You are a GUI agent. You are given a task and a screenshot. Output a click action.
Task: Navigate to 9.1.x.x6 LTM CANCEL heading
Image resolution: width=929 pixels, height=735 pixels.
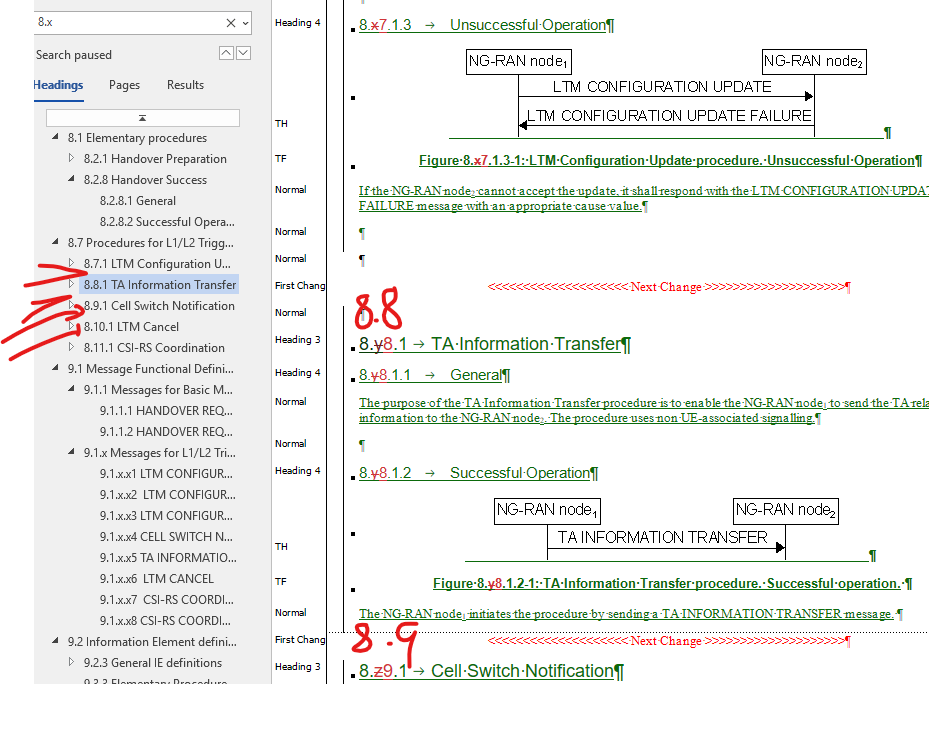click(160, 579)
